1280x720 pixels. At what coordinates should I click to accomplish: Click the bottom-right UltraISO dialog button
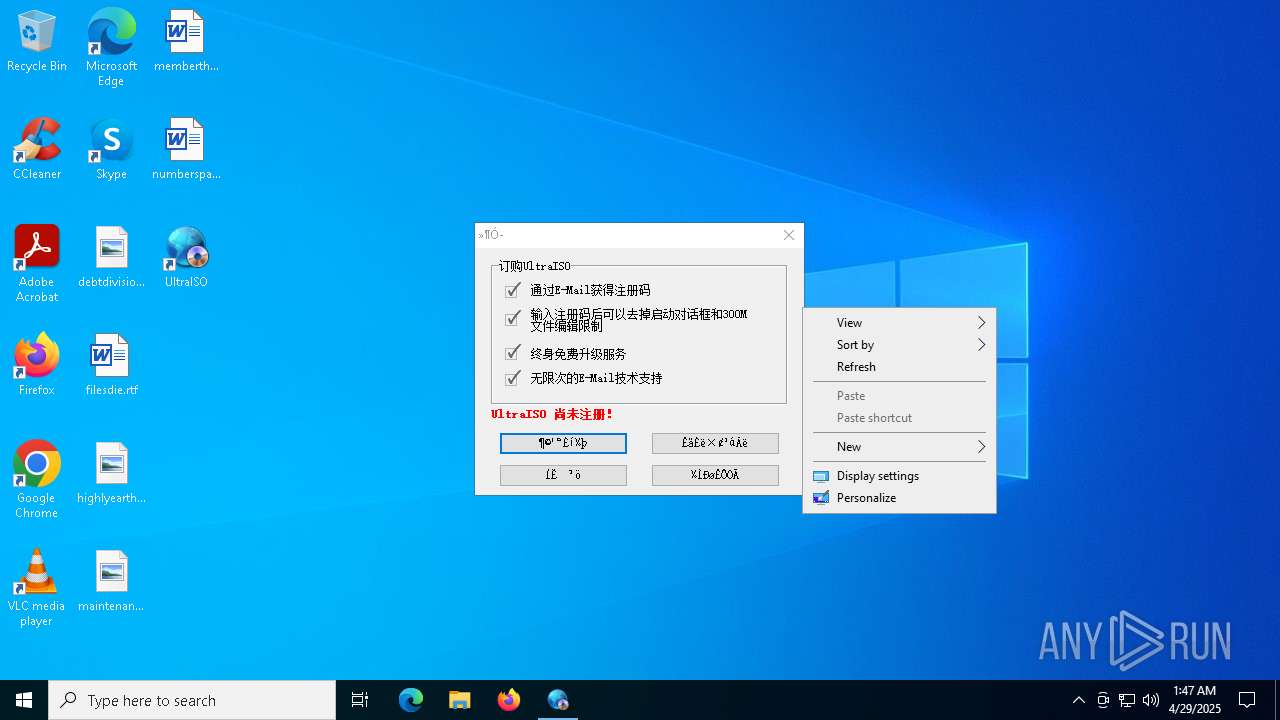tap(715, 475)
